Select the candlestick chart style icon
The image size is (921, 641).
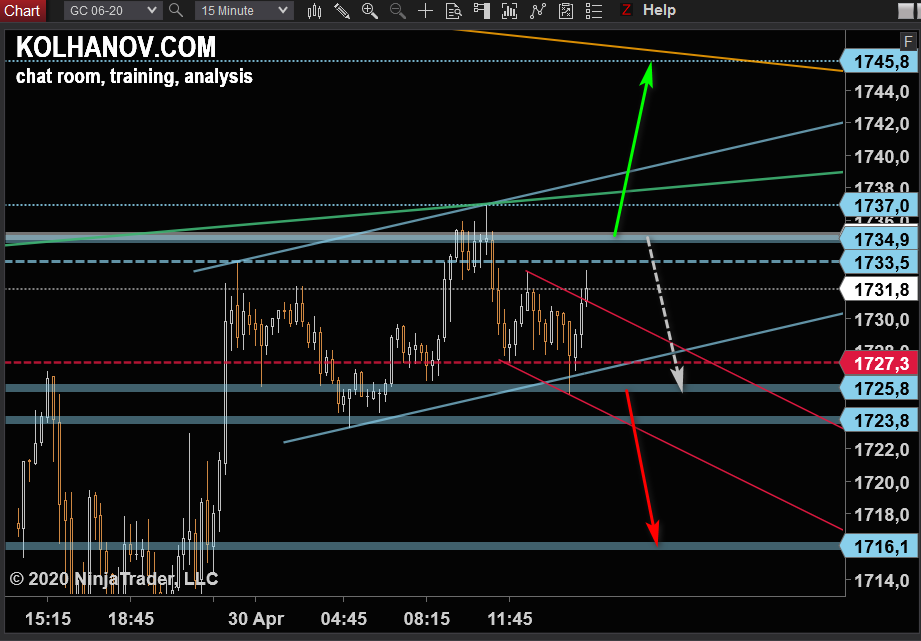click(316, 11)
